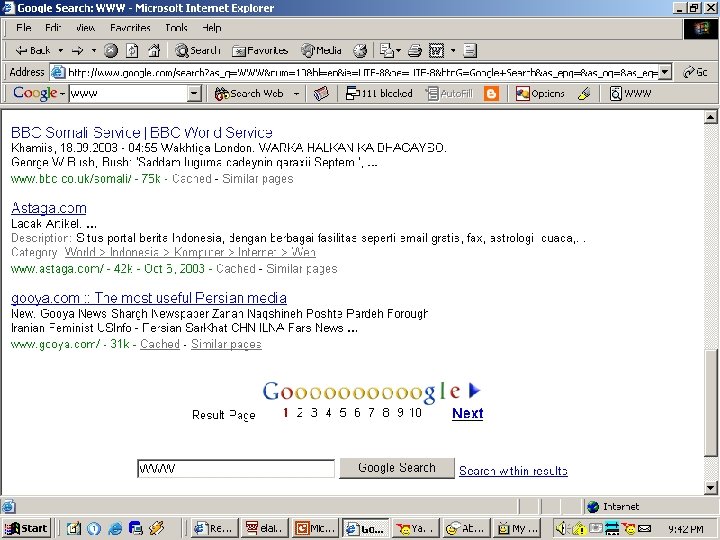This screenshot has width=720, height=540.
Task: Open the World > Indonesia category link
Action: (x=190, y=253)
